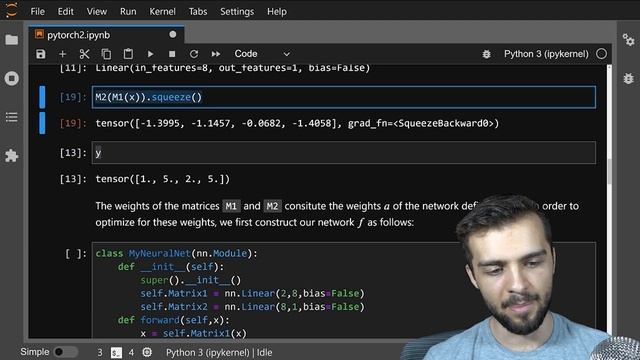Enable the debugger bug icon in toolbar

tap(486, 54)
